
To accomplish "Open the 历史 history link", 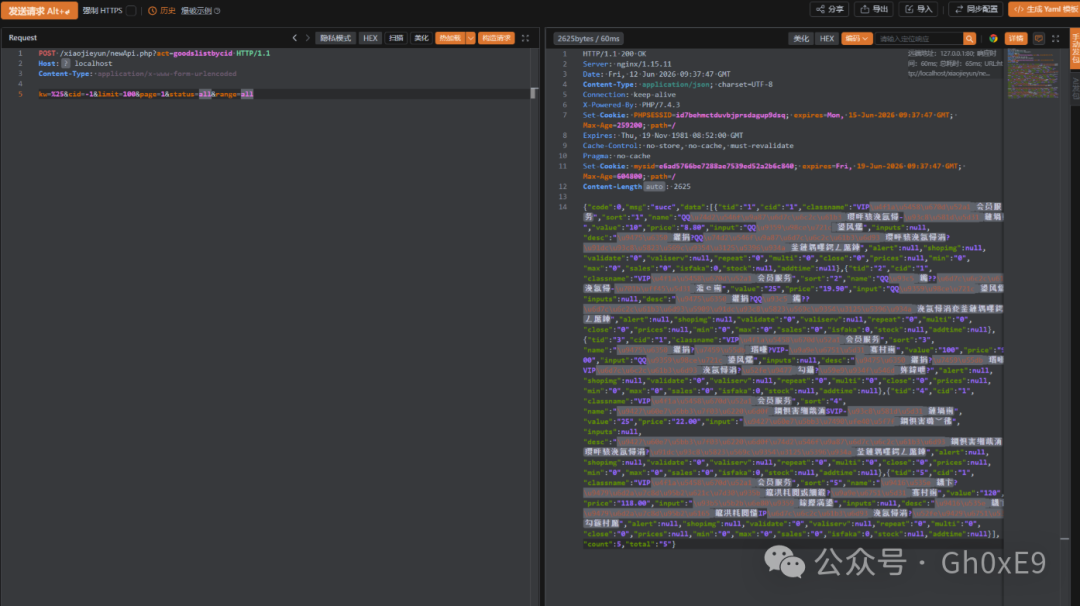I will 167,10.
